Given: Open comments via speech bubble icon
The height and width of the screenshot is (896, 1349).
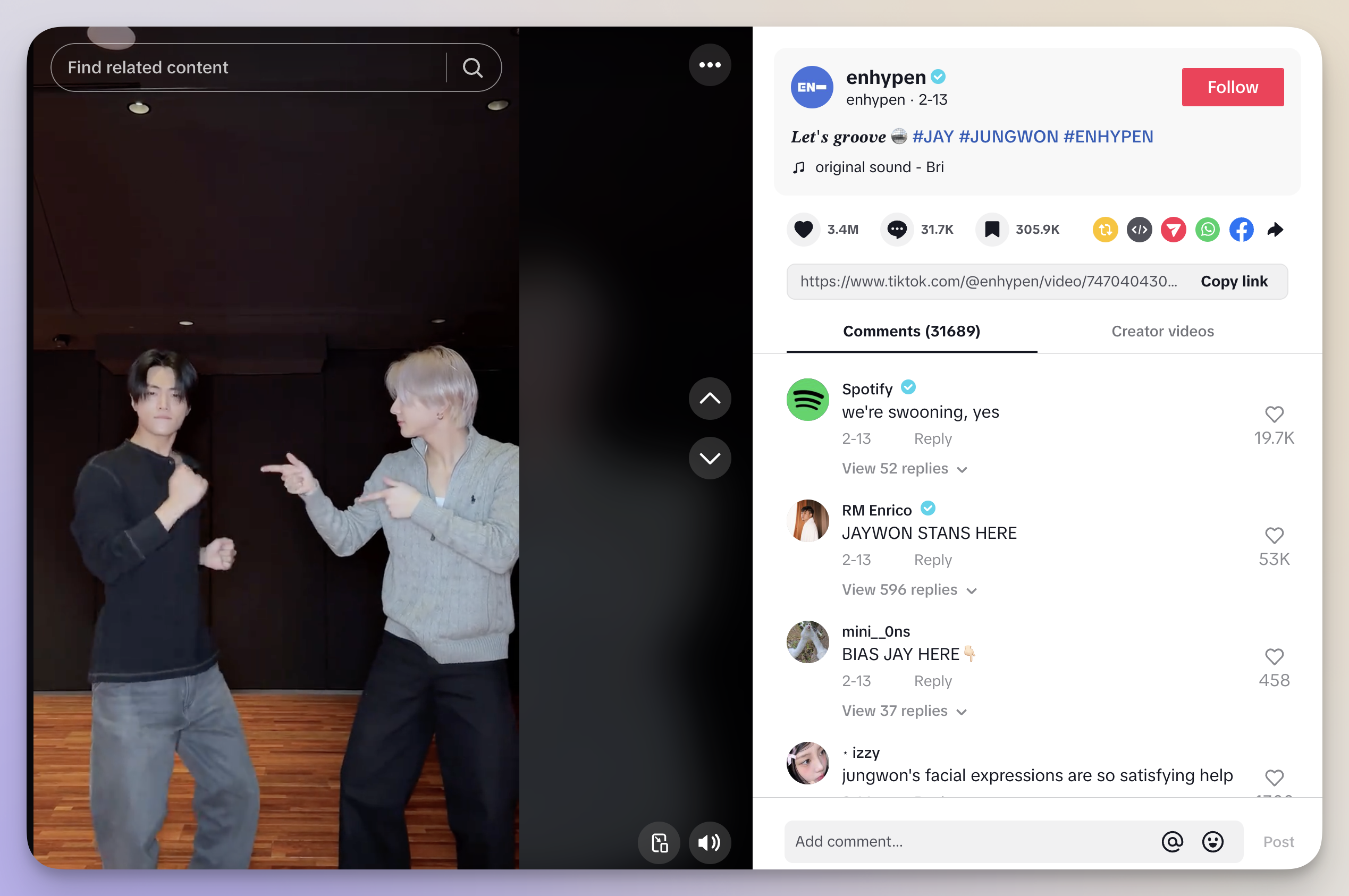Looking at the screenshot, I should pyautogui.click(x=897, y=230).
